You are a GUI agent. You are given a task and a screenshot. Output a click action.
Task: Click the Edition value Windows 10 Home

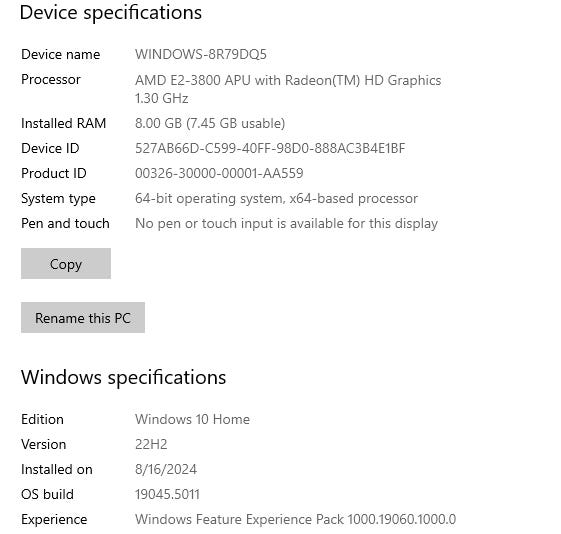[192, 419]
